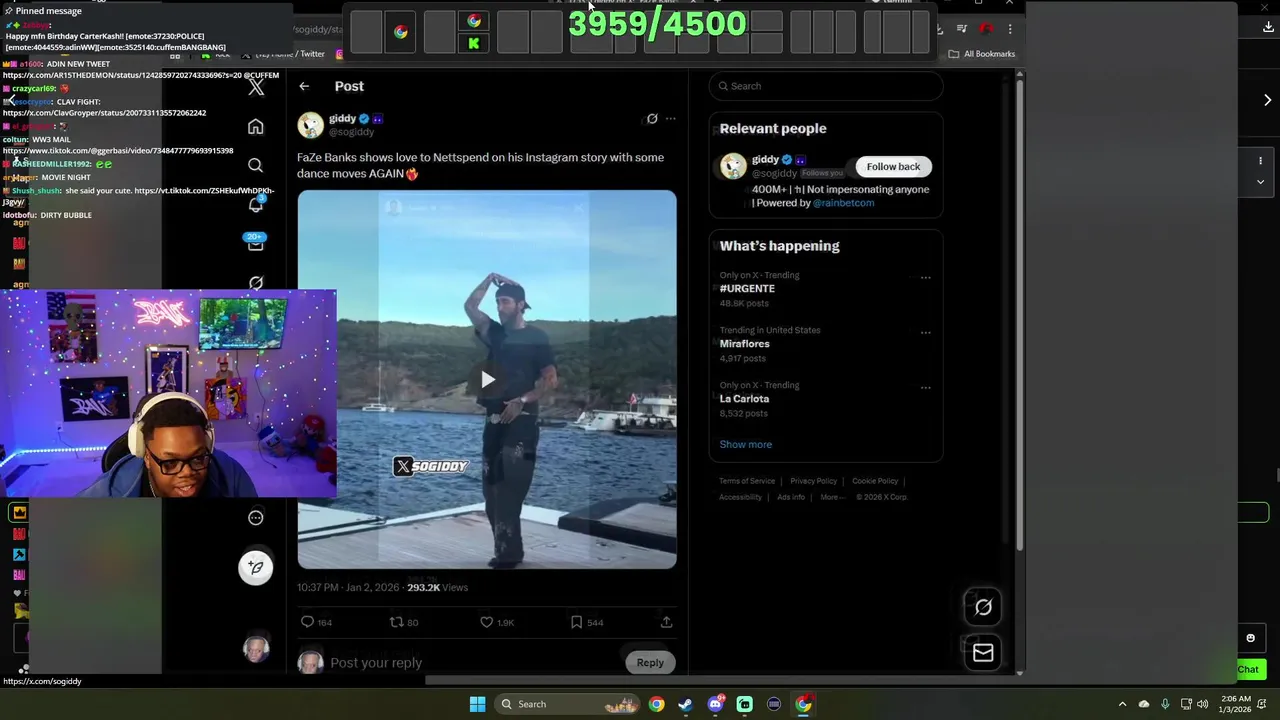Open Privacy Policy footer link
Image resolution: width=1280 pixels, height=720 pixels.
[813, 481]
